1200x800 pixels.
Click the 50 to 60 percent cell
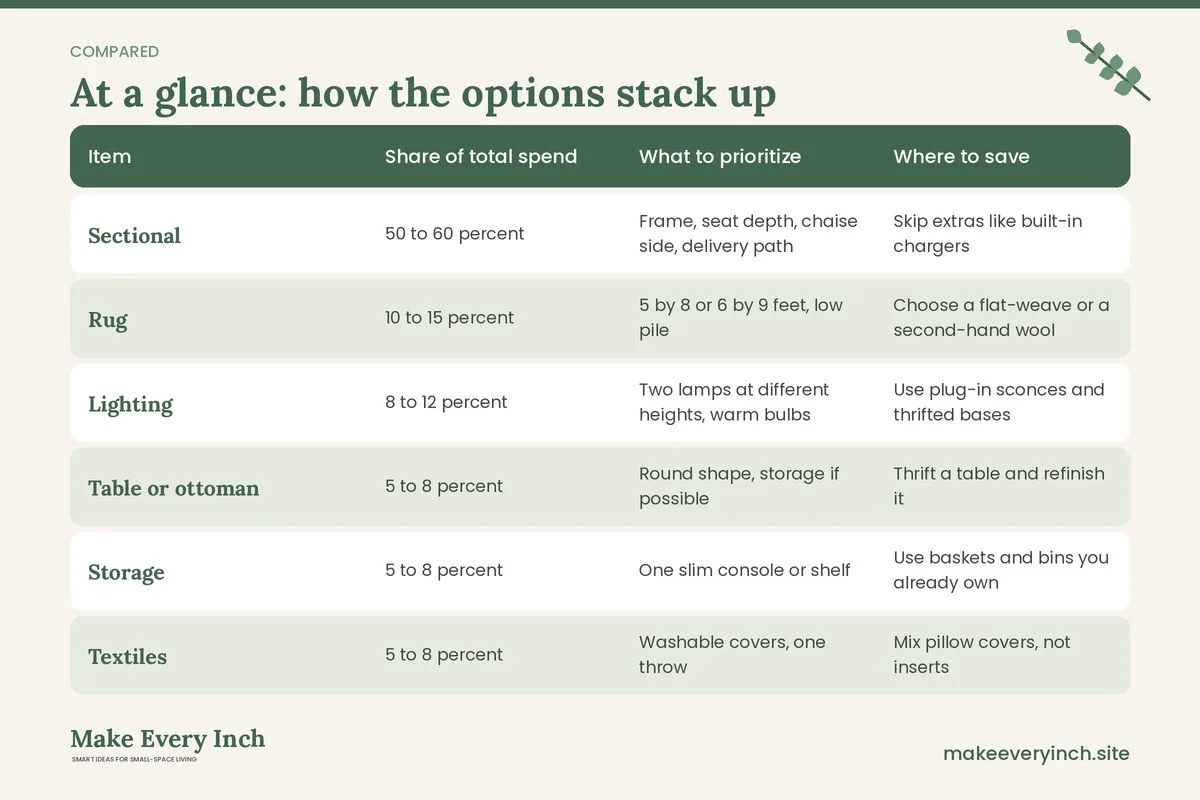pyautogui.click(x=455, y=234)
